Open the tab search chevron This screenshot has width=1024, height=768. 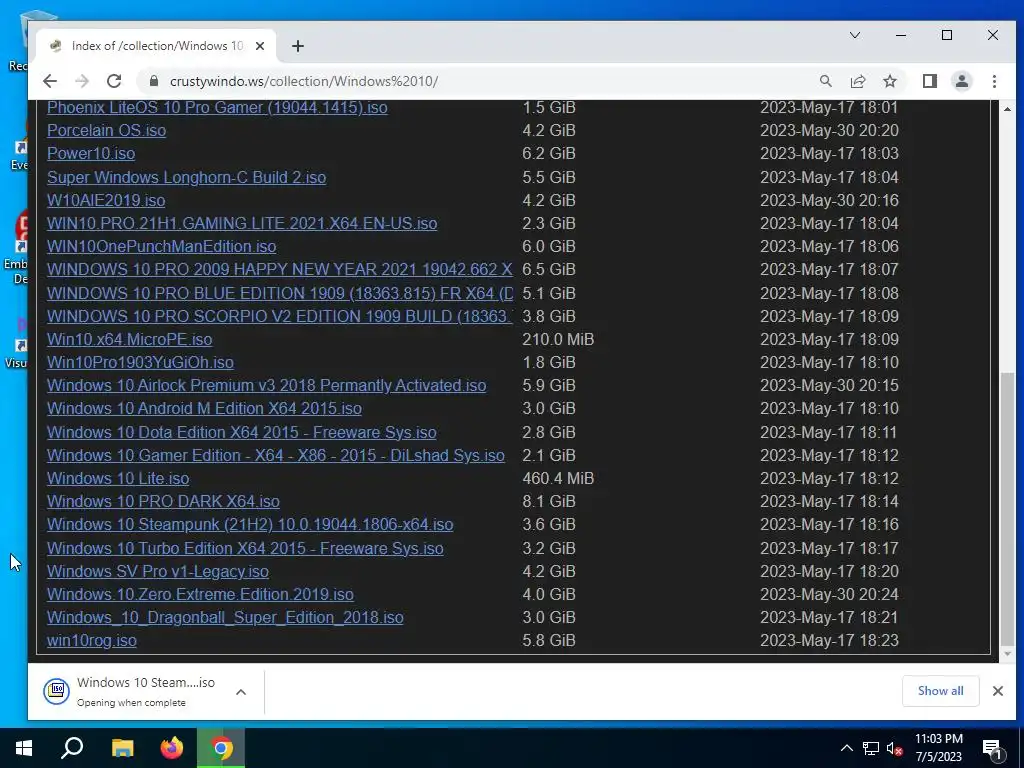coord(854,35)
